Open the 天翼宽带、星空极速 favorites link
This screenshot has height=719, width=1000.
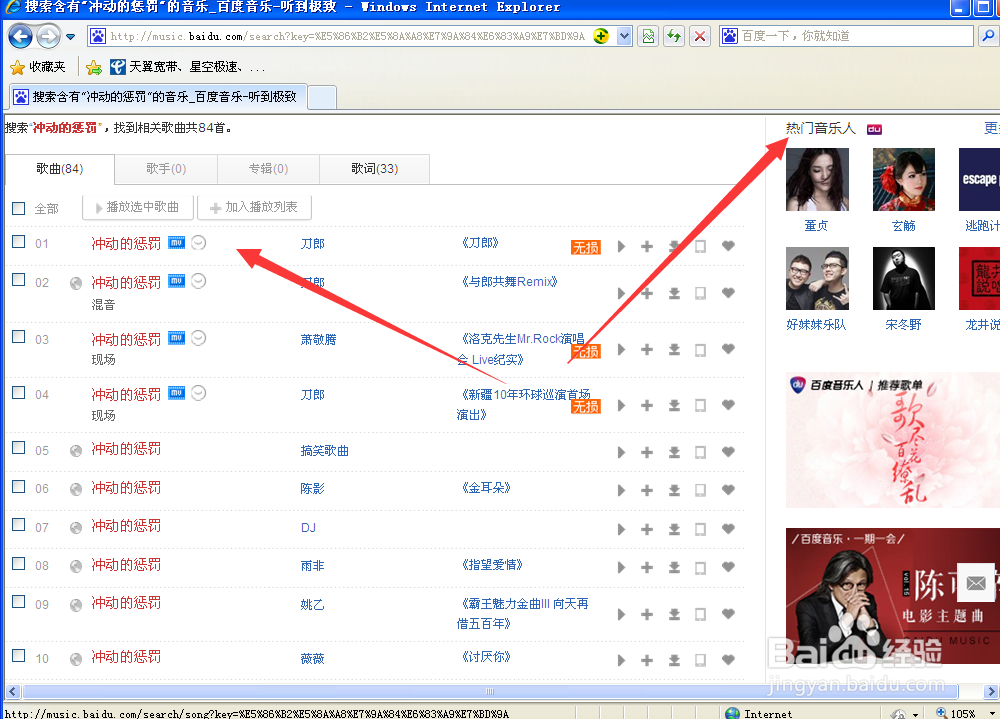[187, 67]
